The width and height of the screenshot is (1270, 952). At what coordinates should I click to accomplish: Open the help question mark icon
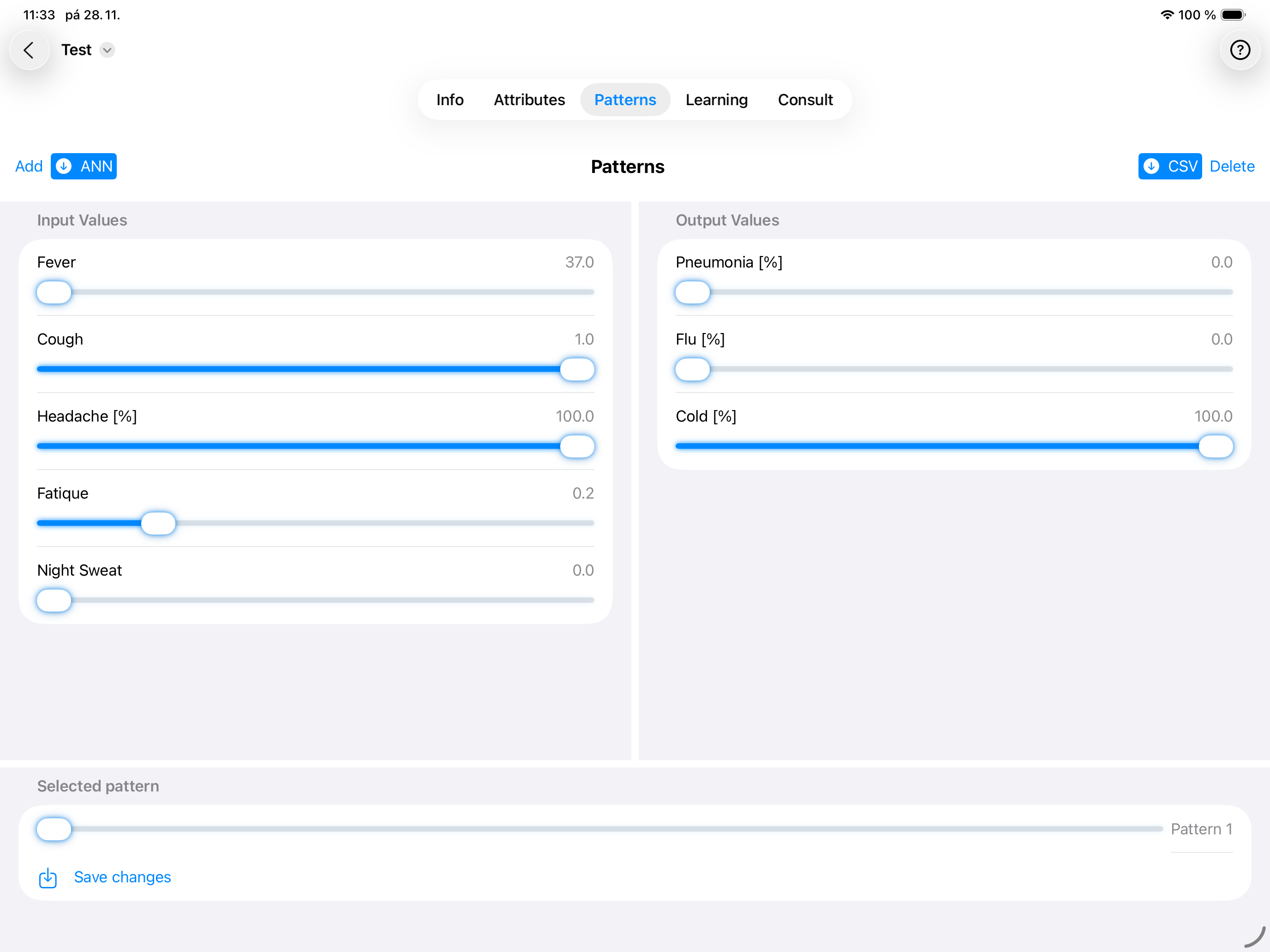pyautogui.click(x=1240, y=50)
